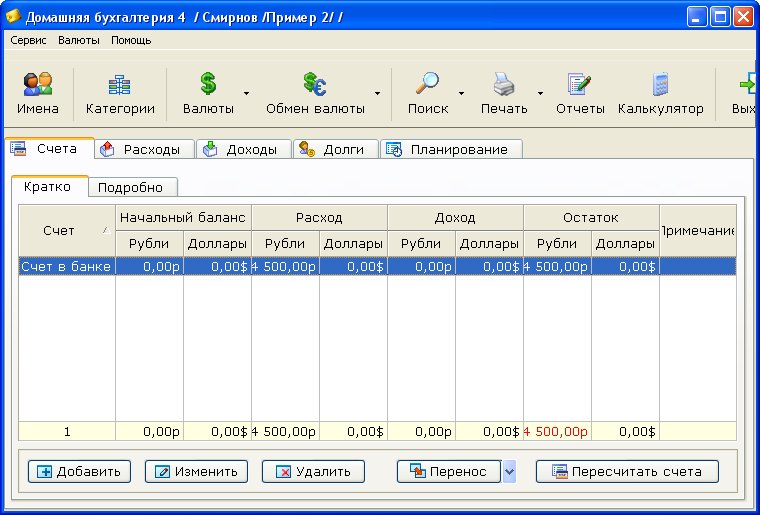Click the total row count 1

click(67, 432)
